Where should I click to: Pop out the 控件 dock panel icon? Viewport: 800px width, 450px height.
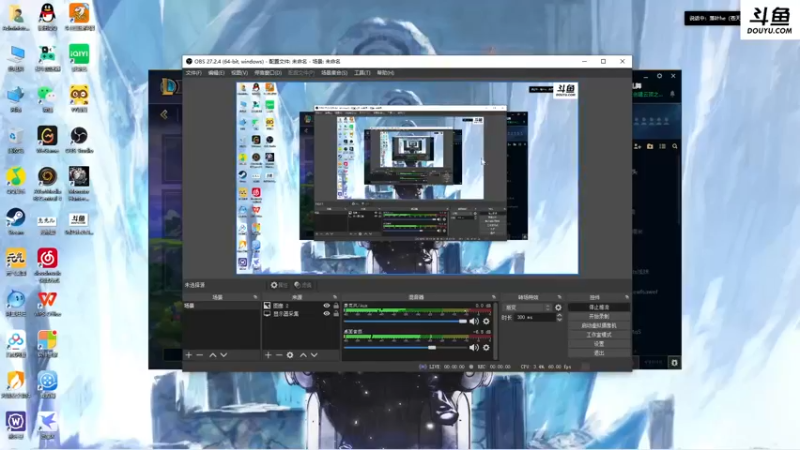click(x=627, y=297)
